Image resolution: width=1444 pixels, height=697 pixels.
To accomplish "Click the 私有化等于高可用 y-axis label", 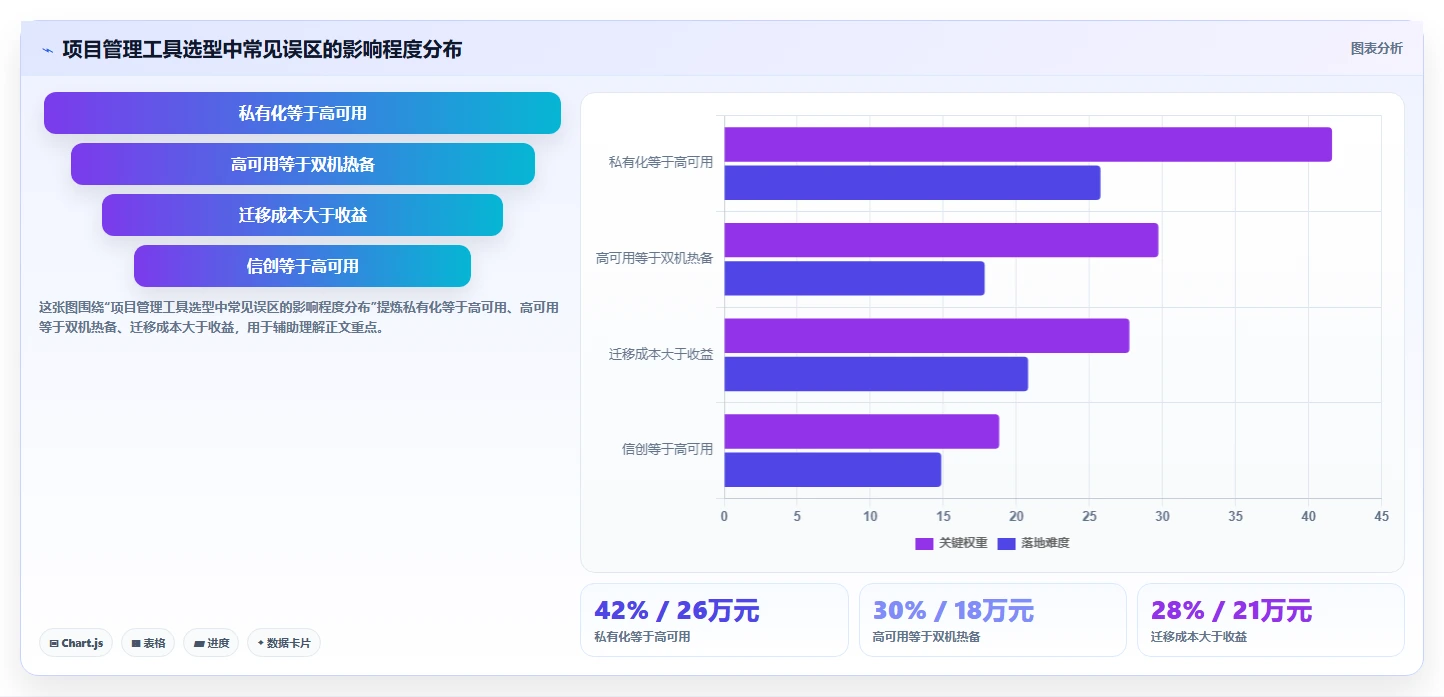I will (661, 162).
